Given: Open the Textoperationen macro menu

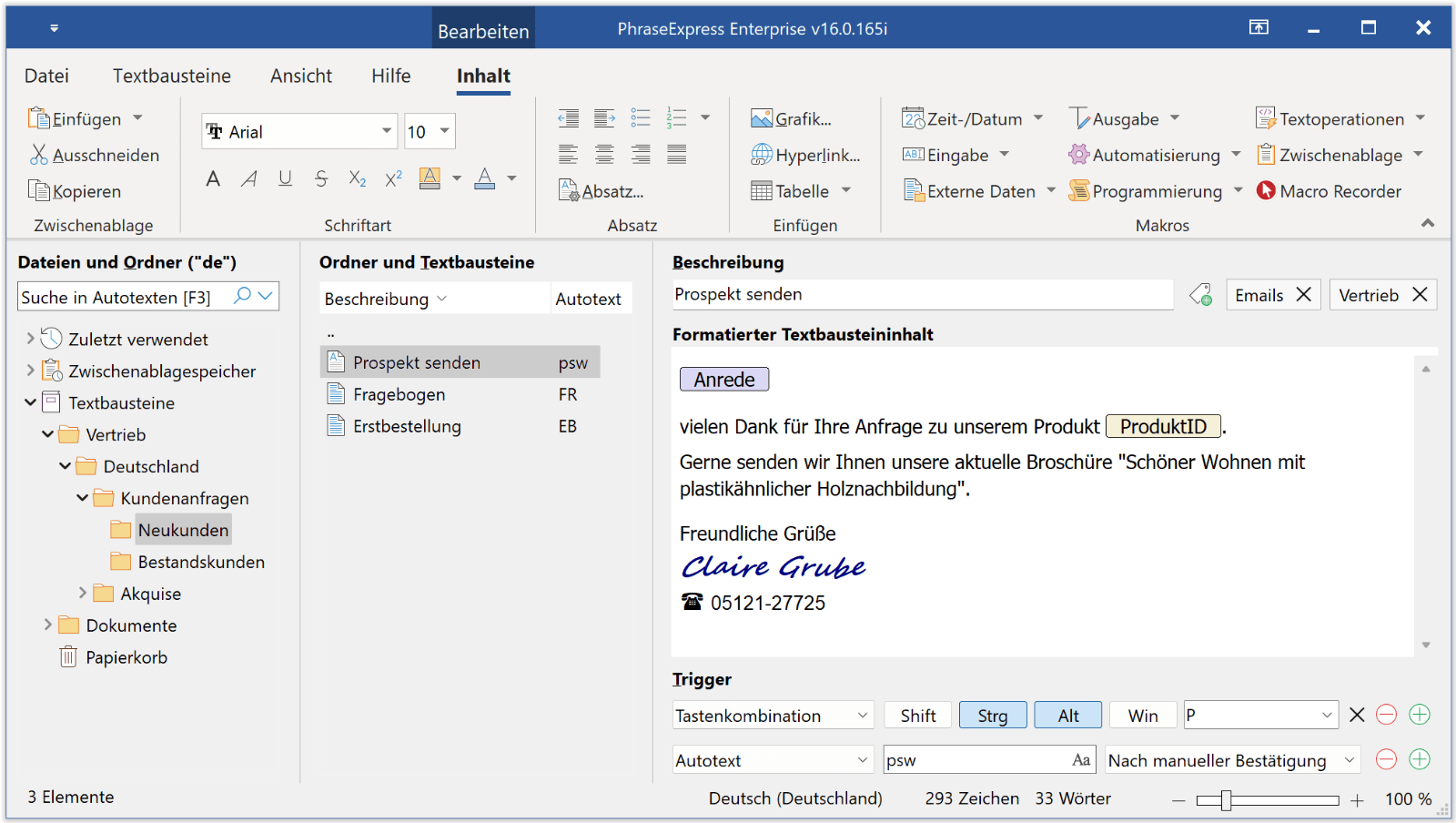Looking at the screenshot, I should pyautogui.click(x=1340, y=118).
